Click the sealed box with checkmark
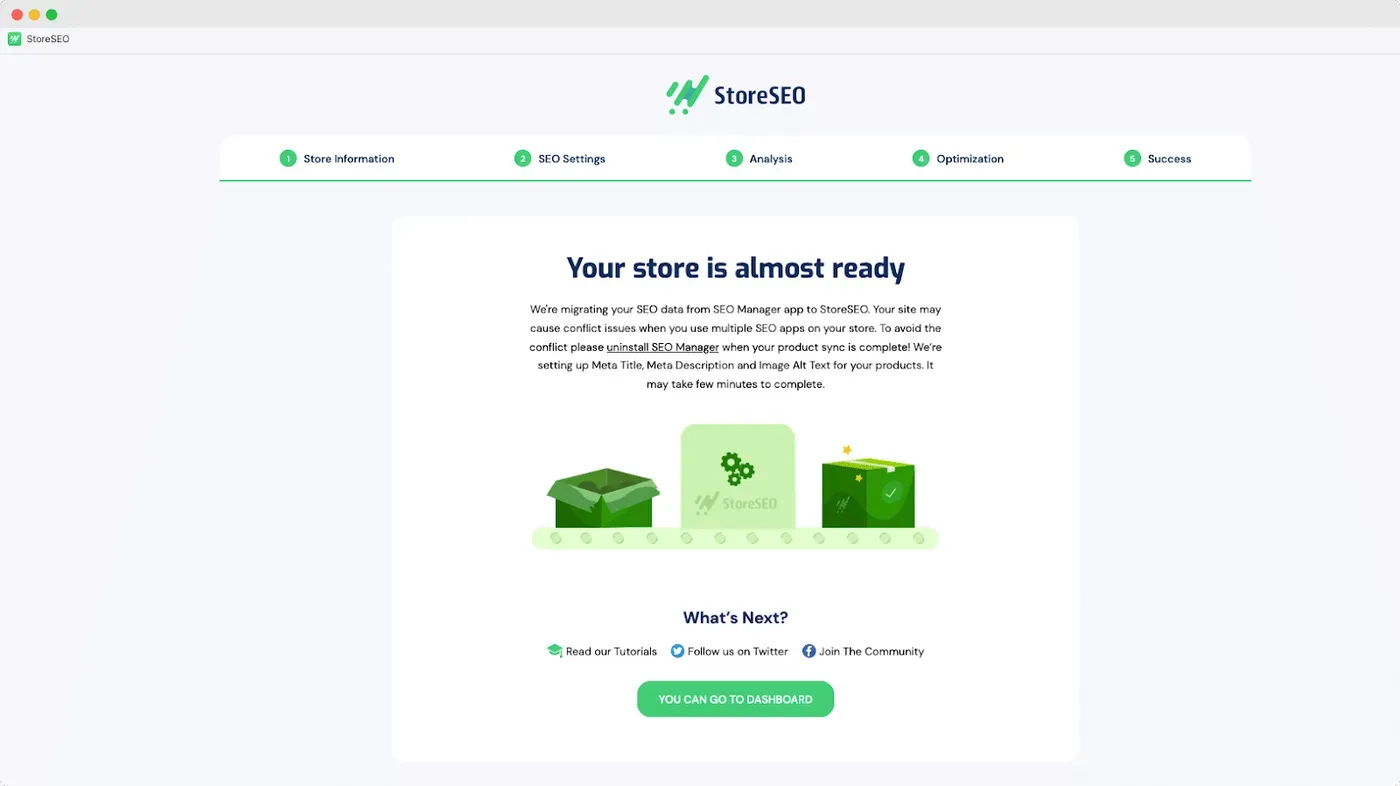 coord(868,493)
